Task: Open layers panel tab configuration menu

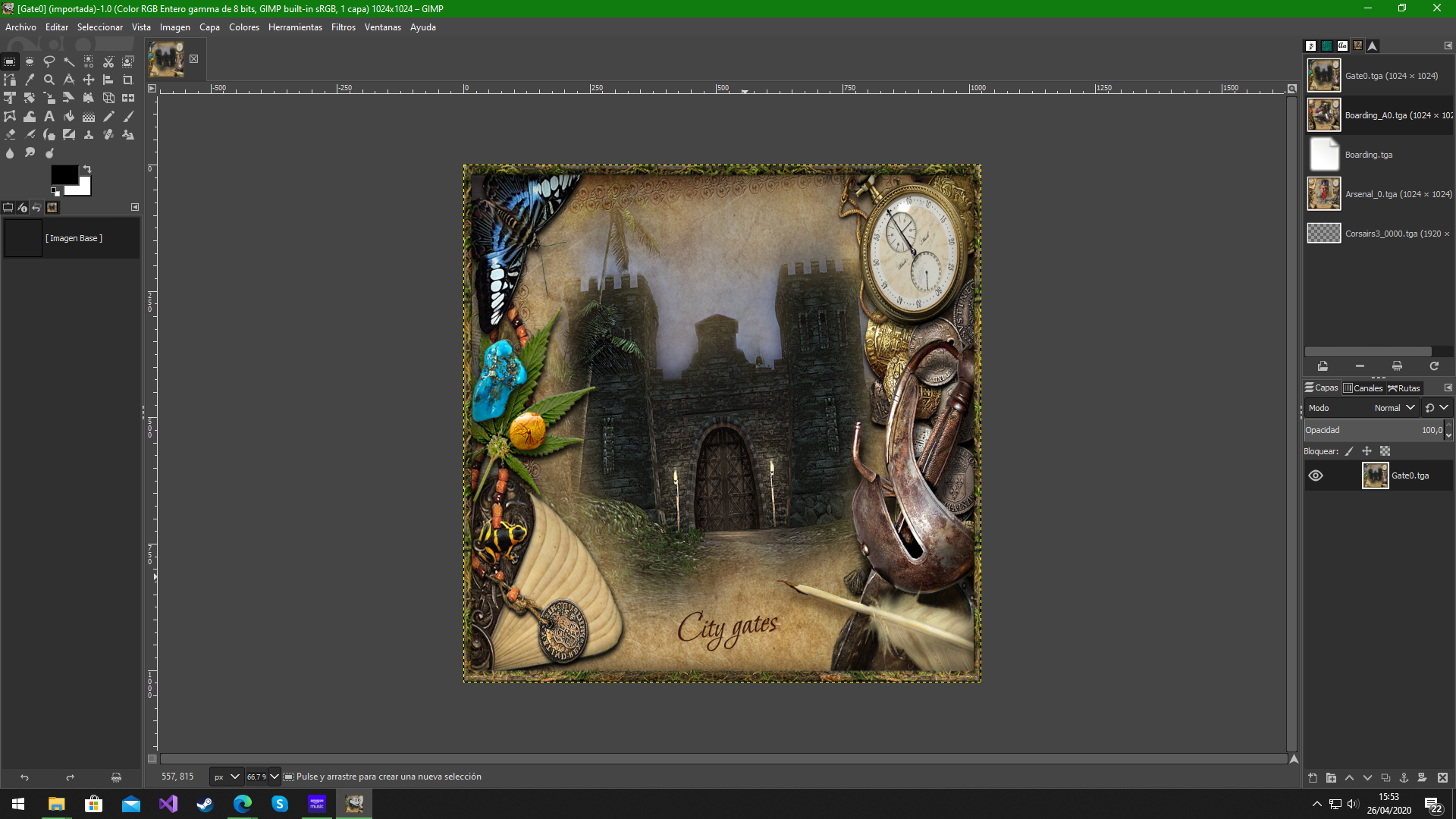Action: coord(1448,388)
